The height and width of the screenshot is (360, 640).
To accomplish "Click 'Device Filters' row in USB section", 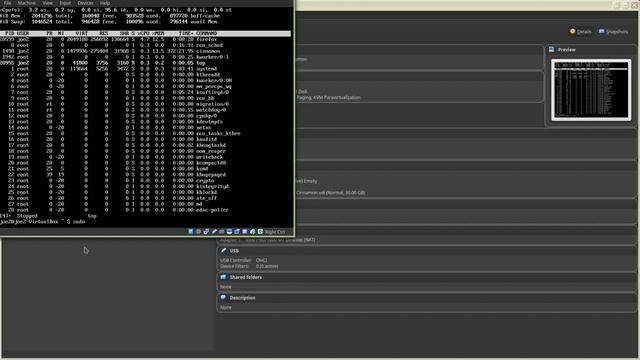I will tap(249, 266).
